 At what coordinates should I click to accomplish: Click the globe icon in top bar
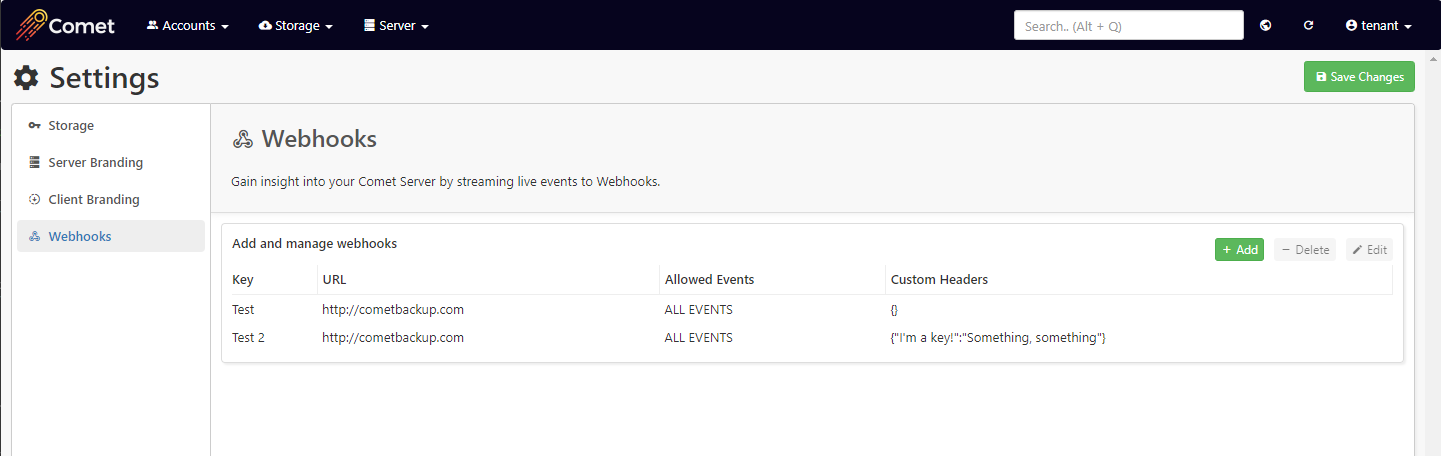coord(1265,25)
